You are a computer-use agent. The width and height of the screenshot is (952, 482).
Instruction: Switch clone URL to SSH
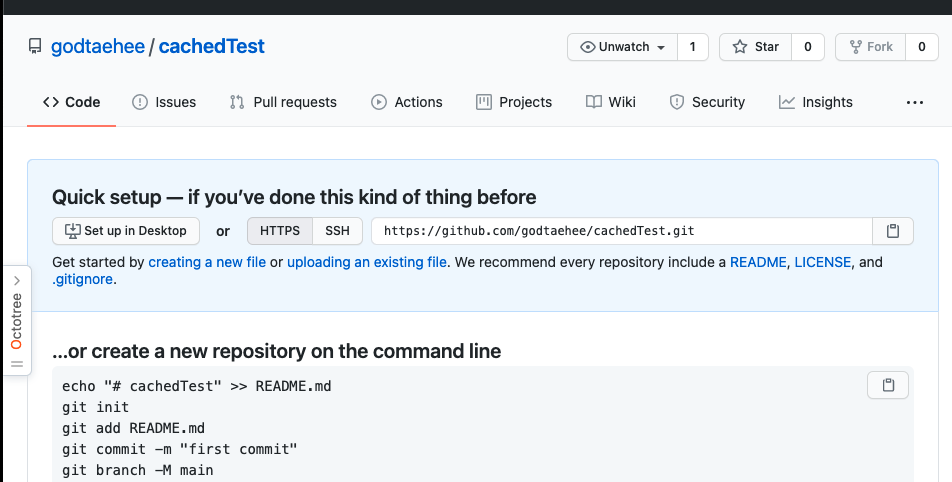(x=338, y=231)
